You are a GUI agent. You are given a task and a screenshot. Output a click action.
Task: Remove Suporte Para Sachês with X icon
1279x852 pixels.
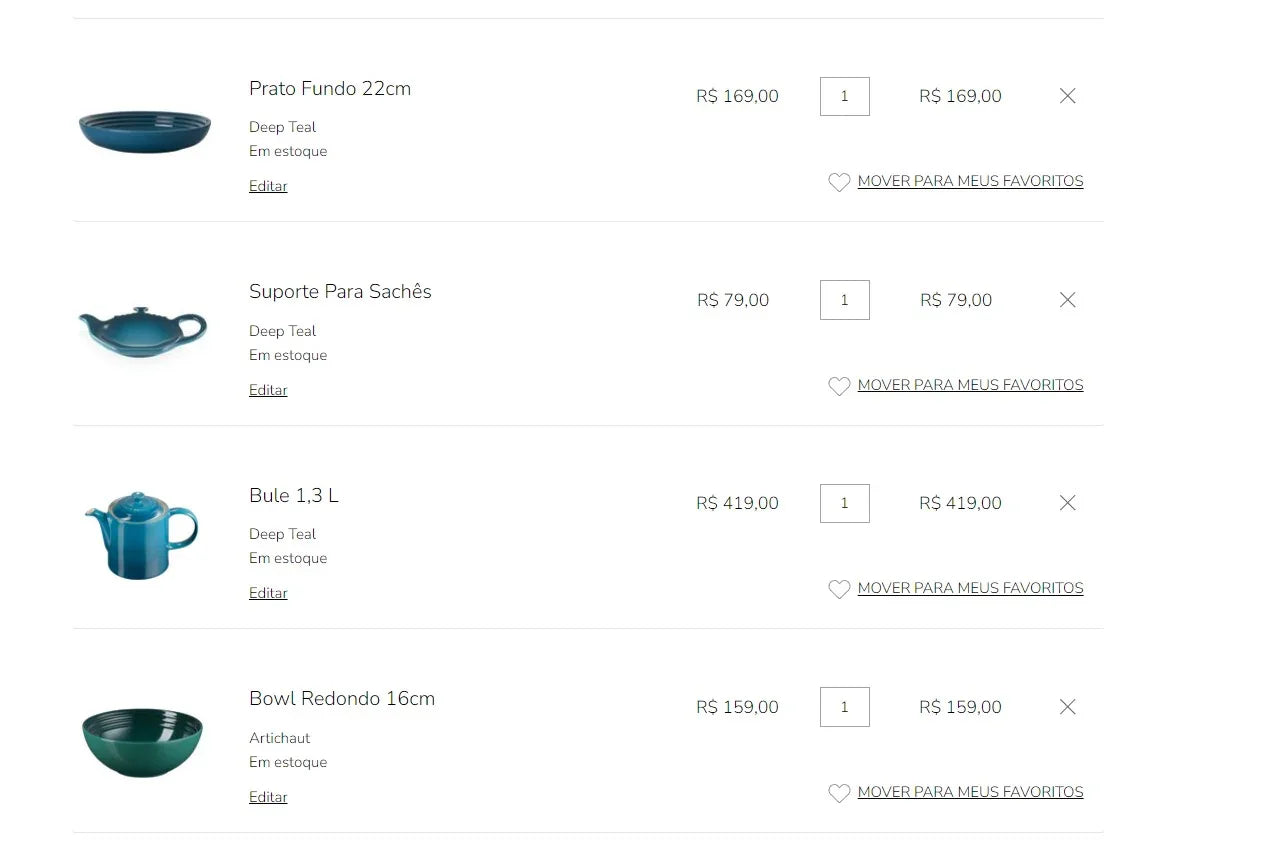(x=1067, y=300)
